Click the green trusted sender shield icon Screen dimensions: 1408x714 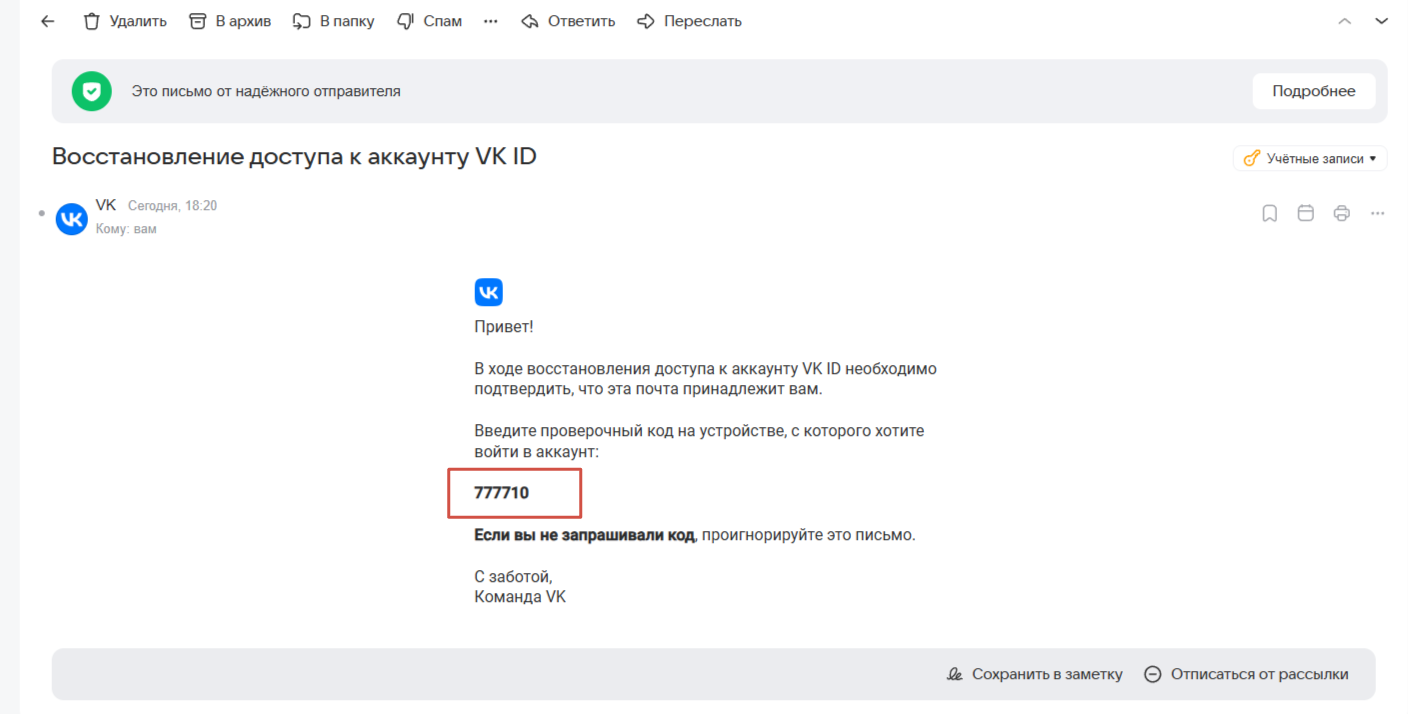91,91
